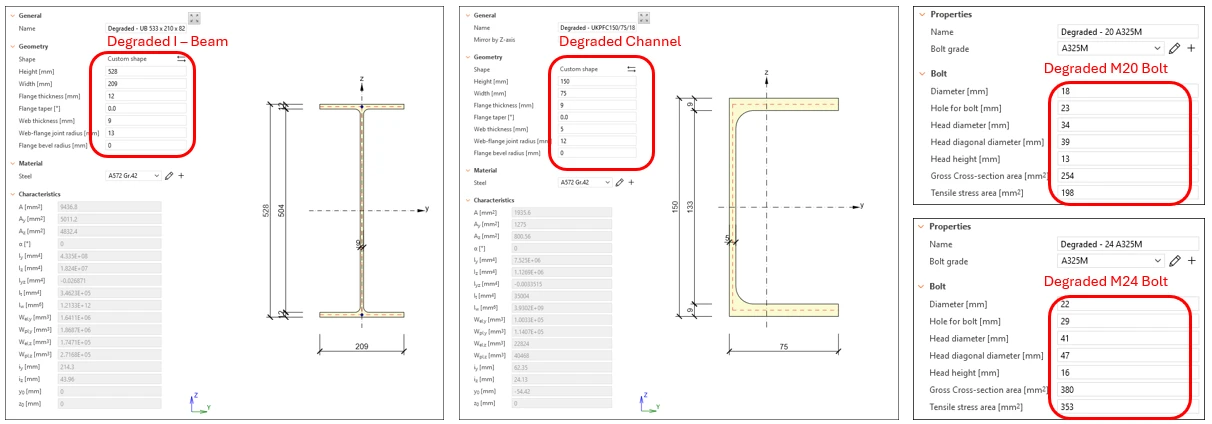Click the M24 Head diagonal diameter field 47
The width and height of the screenshot is (1212, 424).
[x=1128, y=355]
